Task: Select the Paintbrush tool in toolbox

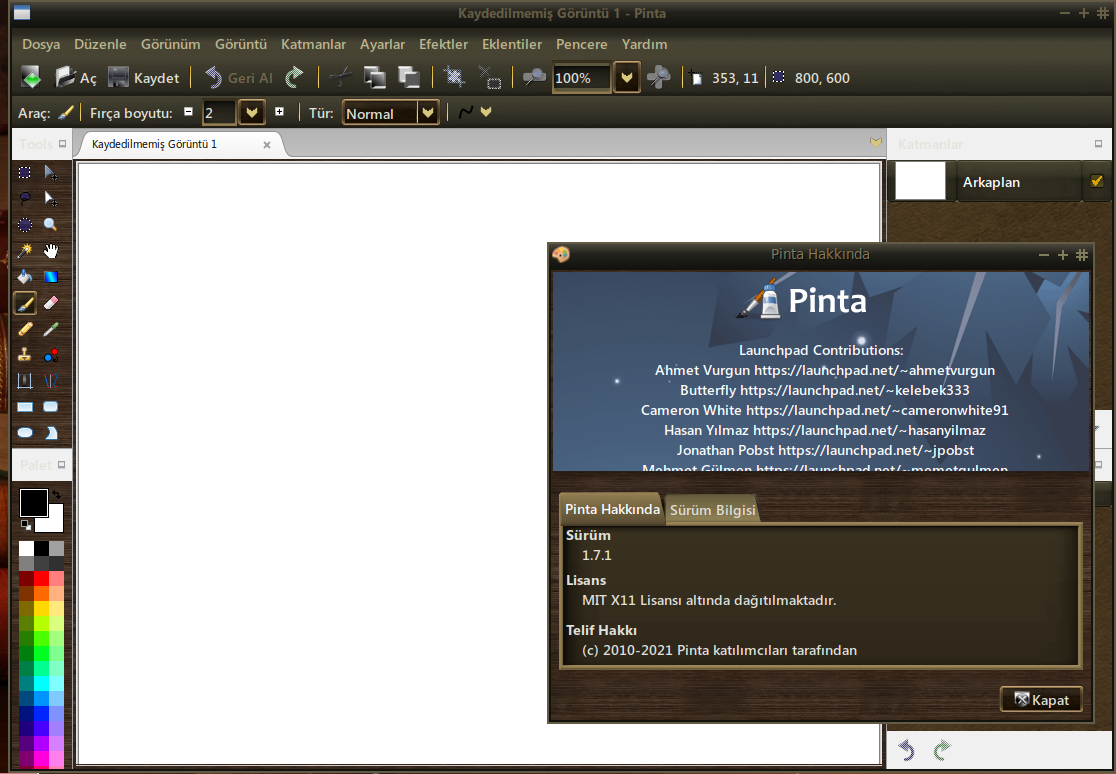Action: click(24, 303)
